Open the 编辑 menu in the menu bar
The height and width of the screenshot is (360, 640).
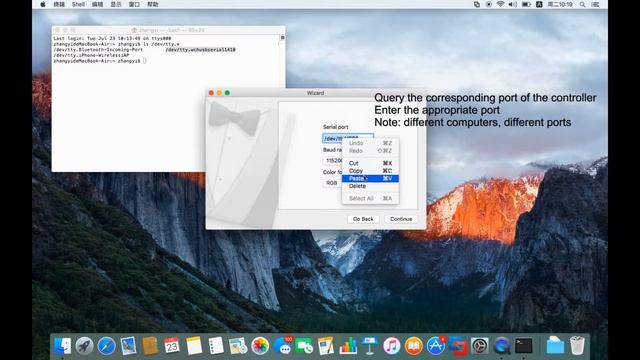click(98, 4)
